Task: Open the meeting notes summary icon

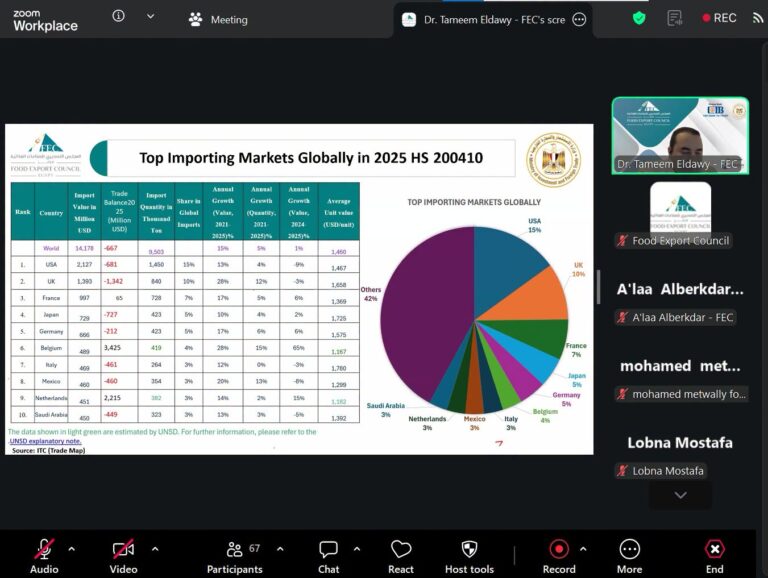Action: pyautogui.click(x=674, y=19)
